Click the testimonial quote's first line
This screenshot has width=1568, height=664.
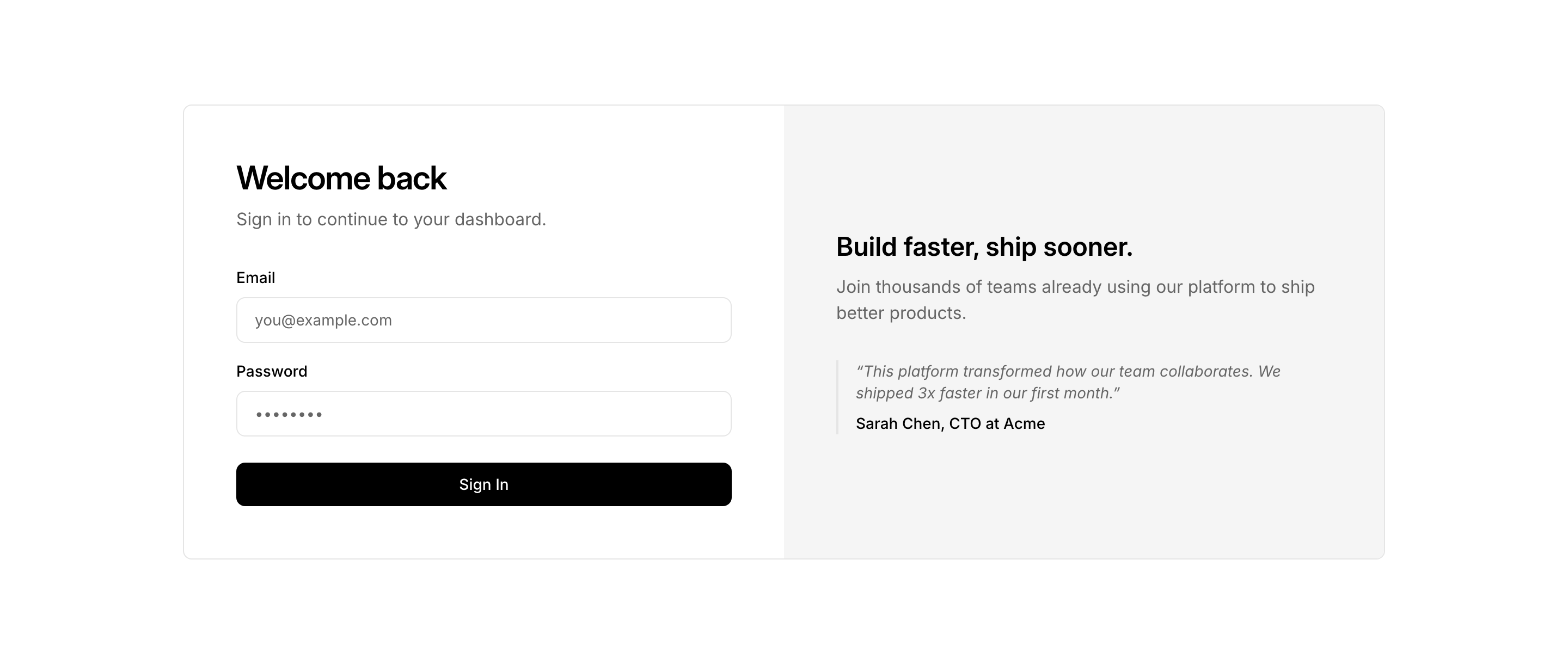click(1068, 371)
